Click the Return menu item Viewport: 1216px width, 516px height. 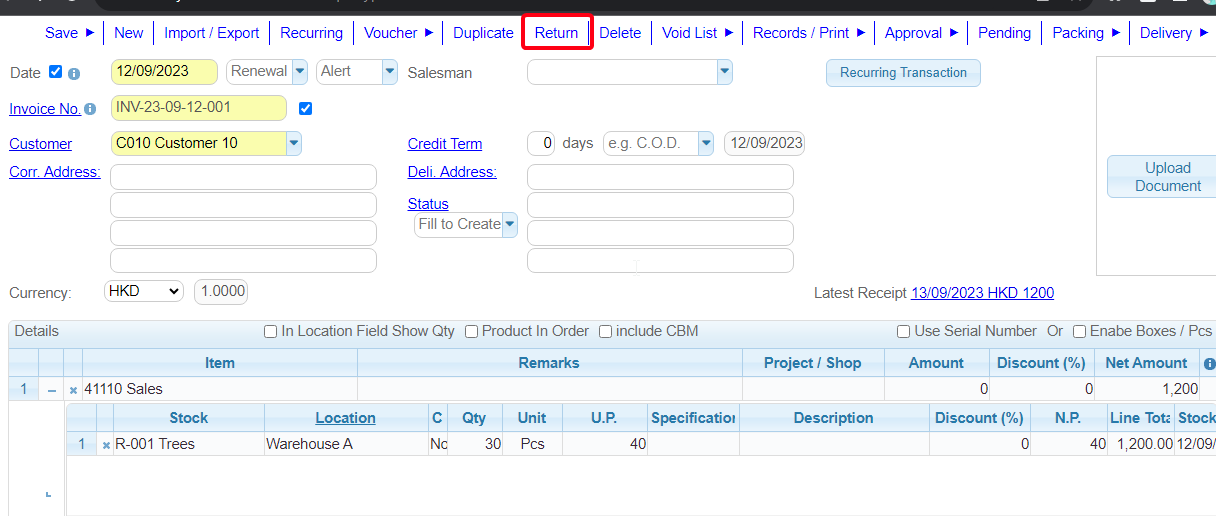(556, 33)
